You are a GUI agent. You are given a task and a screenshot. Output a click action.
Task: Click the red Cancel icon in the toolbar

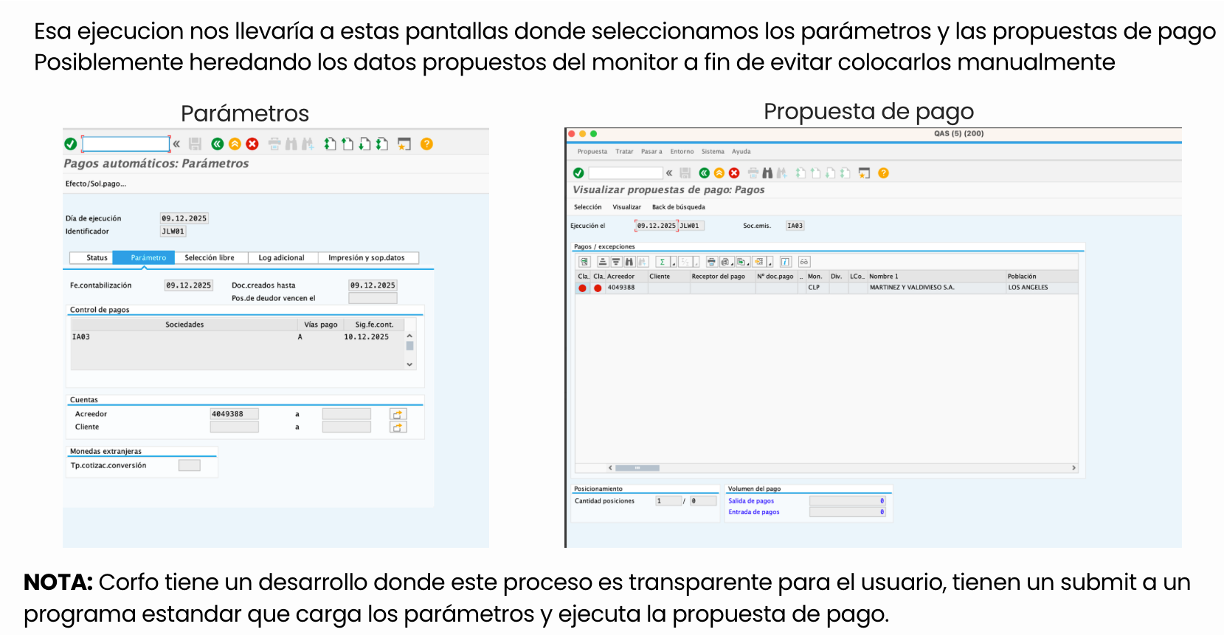pyautogui.click(x=251, y=142)
